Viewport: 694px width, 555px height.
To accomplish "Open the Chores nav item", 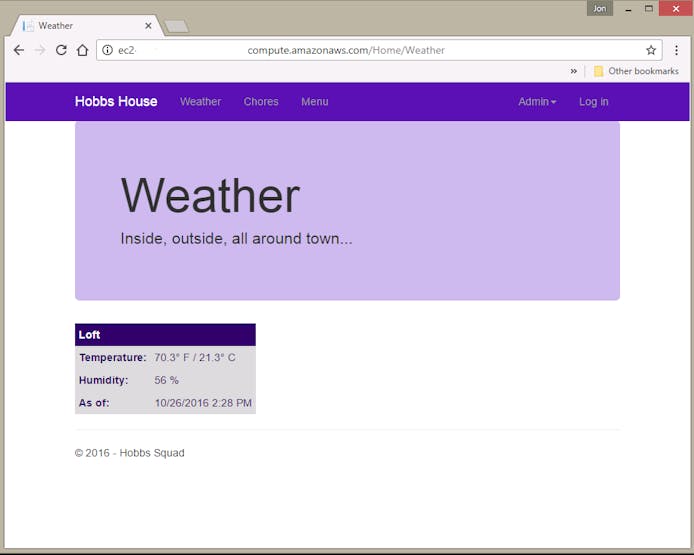I will [261, 101].
